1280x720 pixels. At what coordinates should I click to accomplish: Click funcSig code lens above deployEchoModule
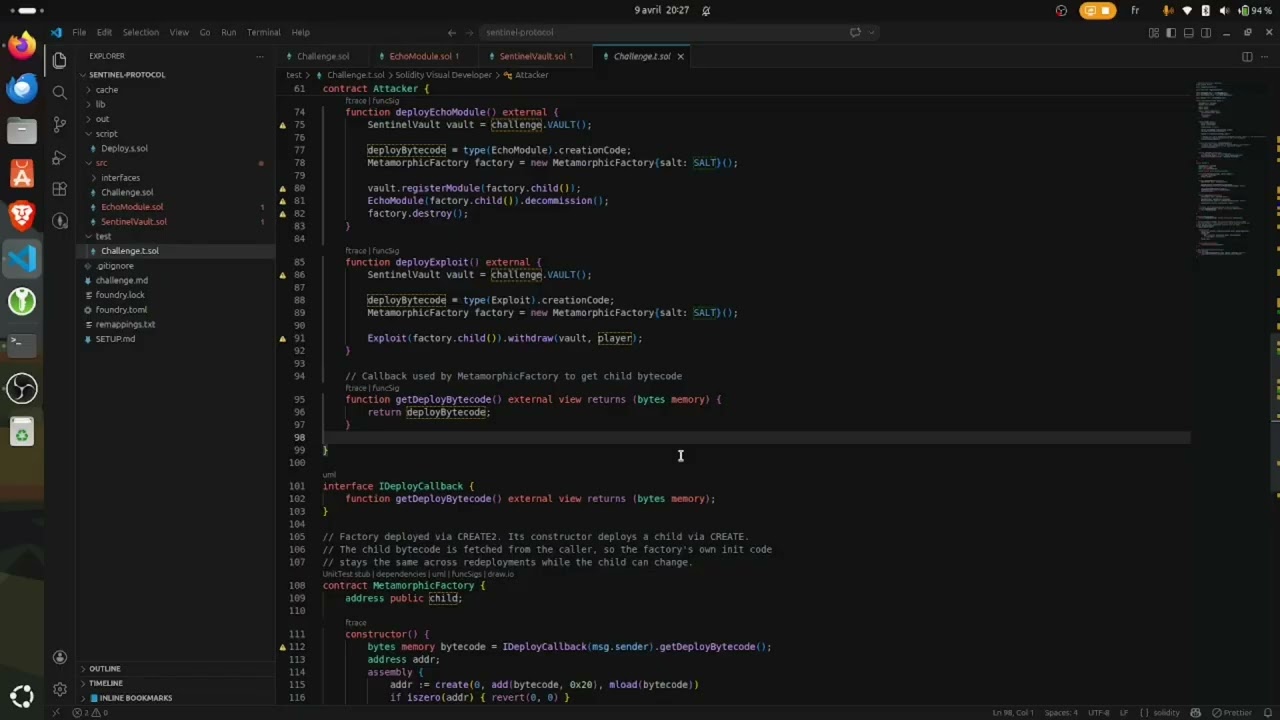[385, 101]
